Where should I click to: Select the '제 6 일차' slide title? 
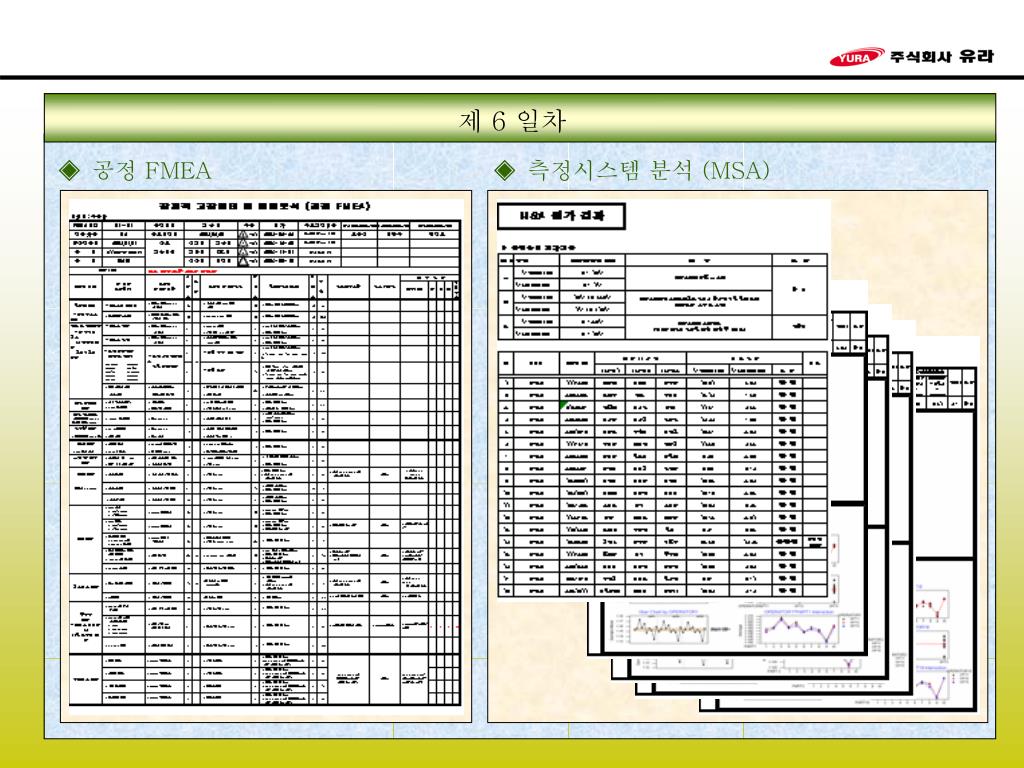(512, 121)
